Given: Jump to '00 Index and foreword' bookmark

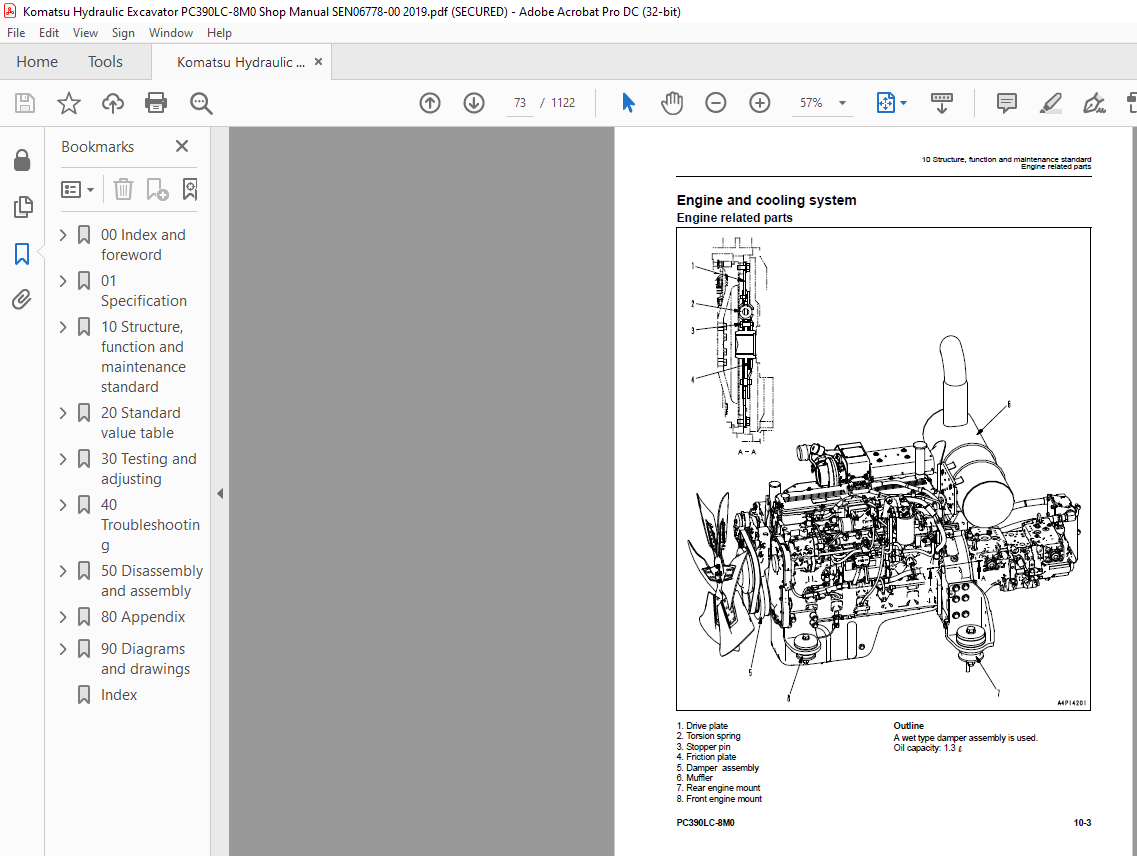Looking at the screenshot, I should 144,244.
